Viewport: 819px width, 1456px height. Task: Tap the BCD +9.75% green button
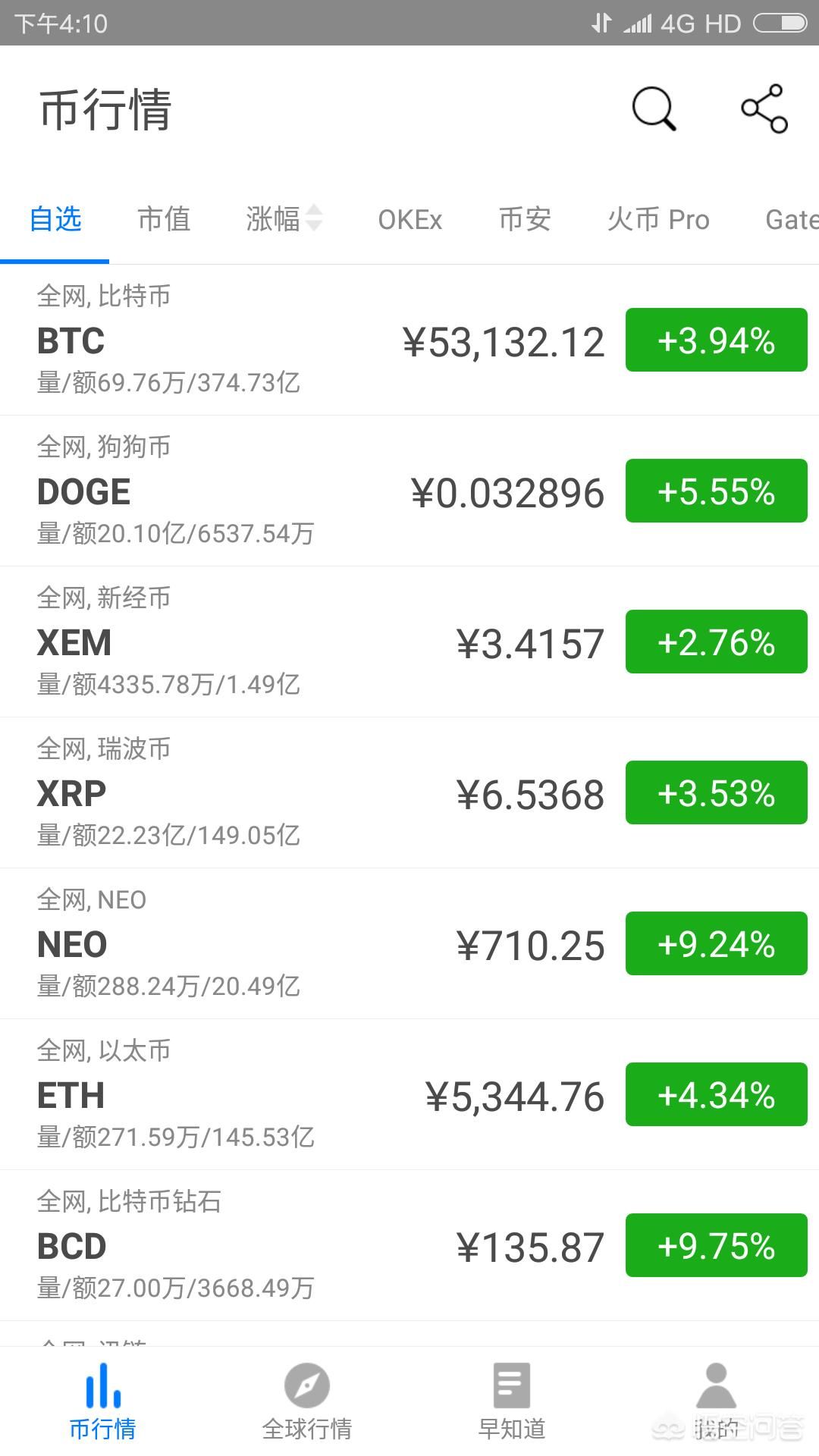pyautogui.click(x=717, y=1245)
